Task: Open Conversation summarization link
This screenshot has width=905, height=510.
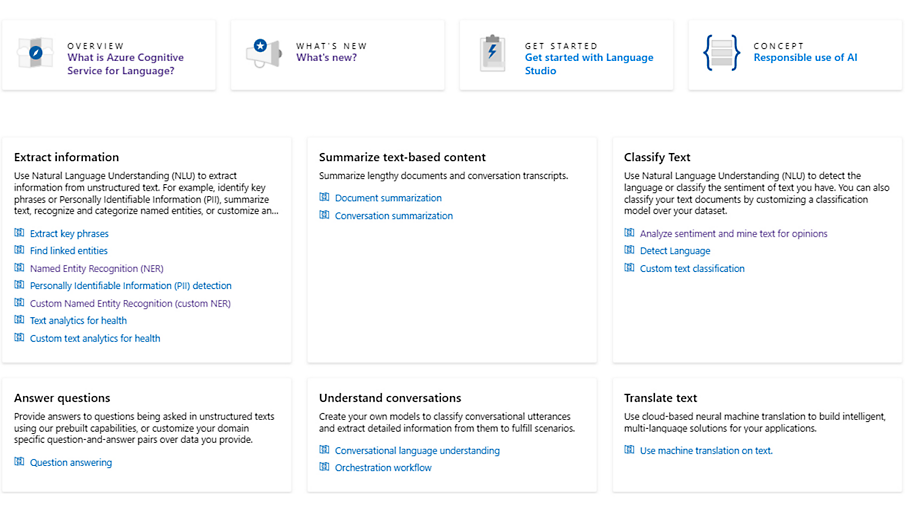Action: pyautogui.click(x=393, y=216)
